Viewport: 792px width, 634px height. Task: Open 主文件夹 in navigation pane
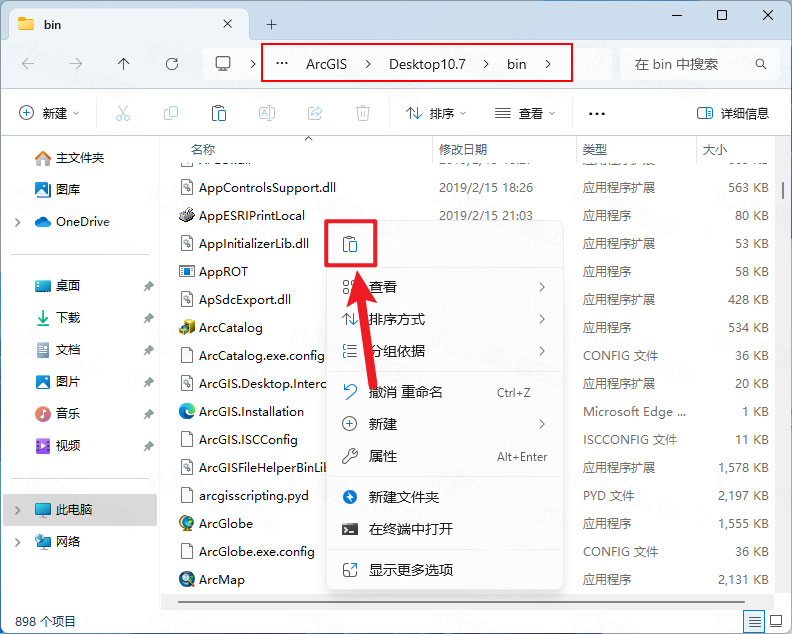[x=69, y=158]
